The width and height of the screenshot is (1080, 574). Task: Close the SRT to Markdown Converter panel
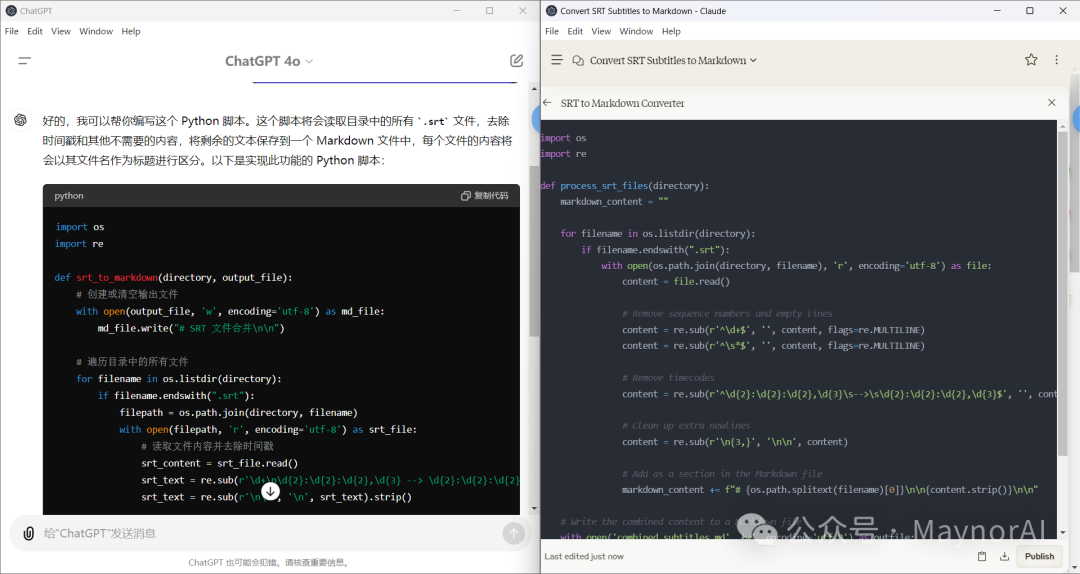coord(1051,103)
